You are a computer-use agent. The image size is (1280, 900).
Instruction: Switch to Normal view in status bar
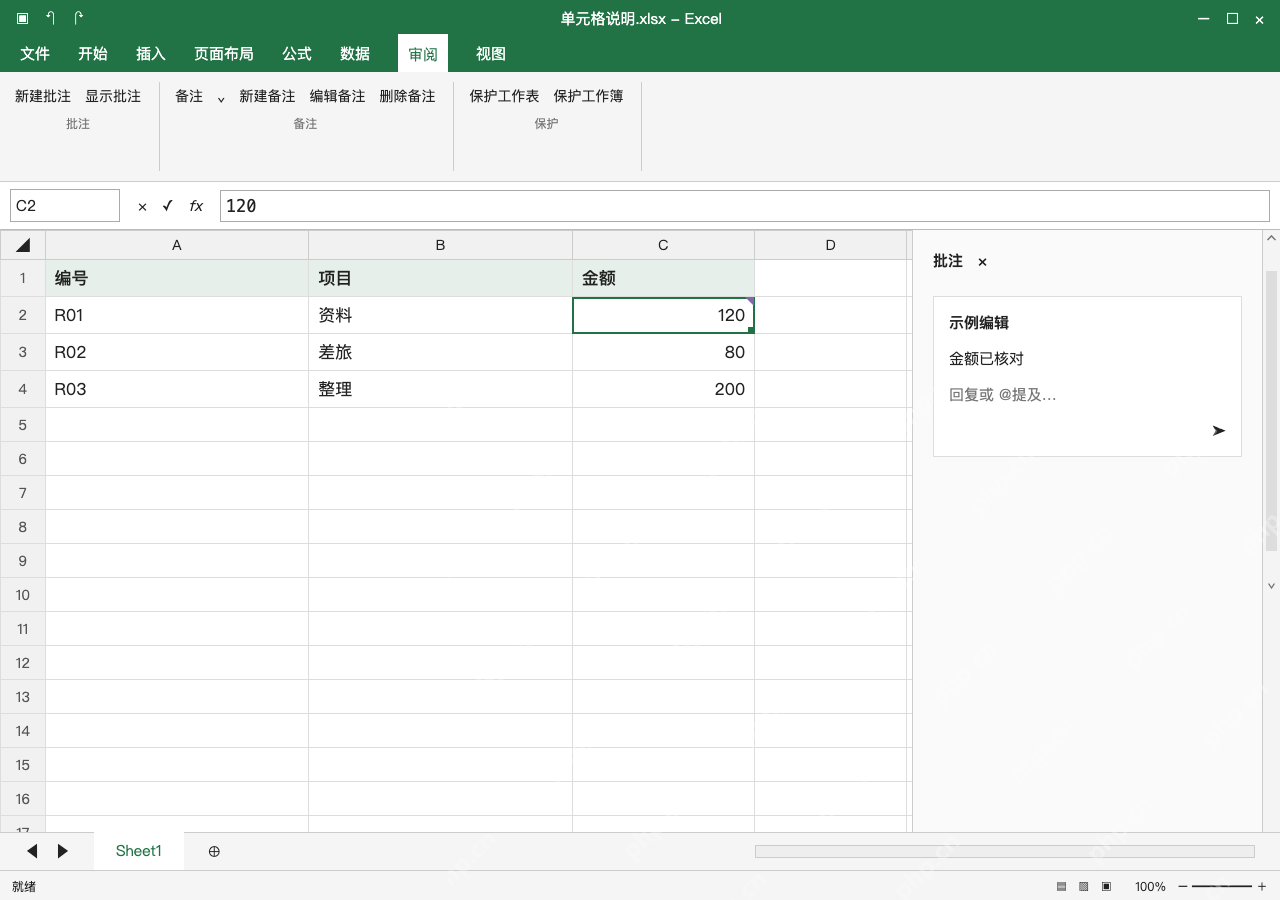[1062, 887]
